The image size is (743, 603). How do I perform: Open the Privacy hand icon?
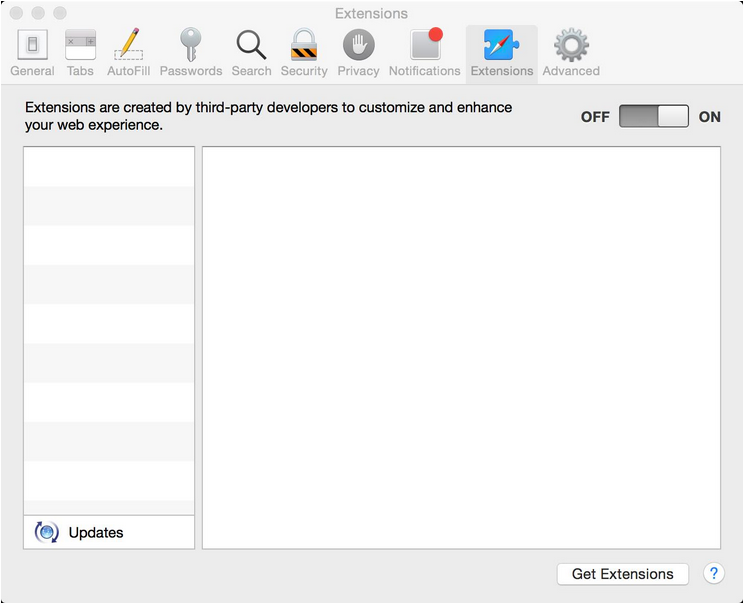[358, 53]
